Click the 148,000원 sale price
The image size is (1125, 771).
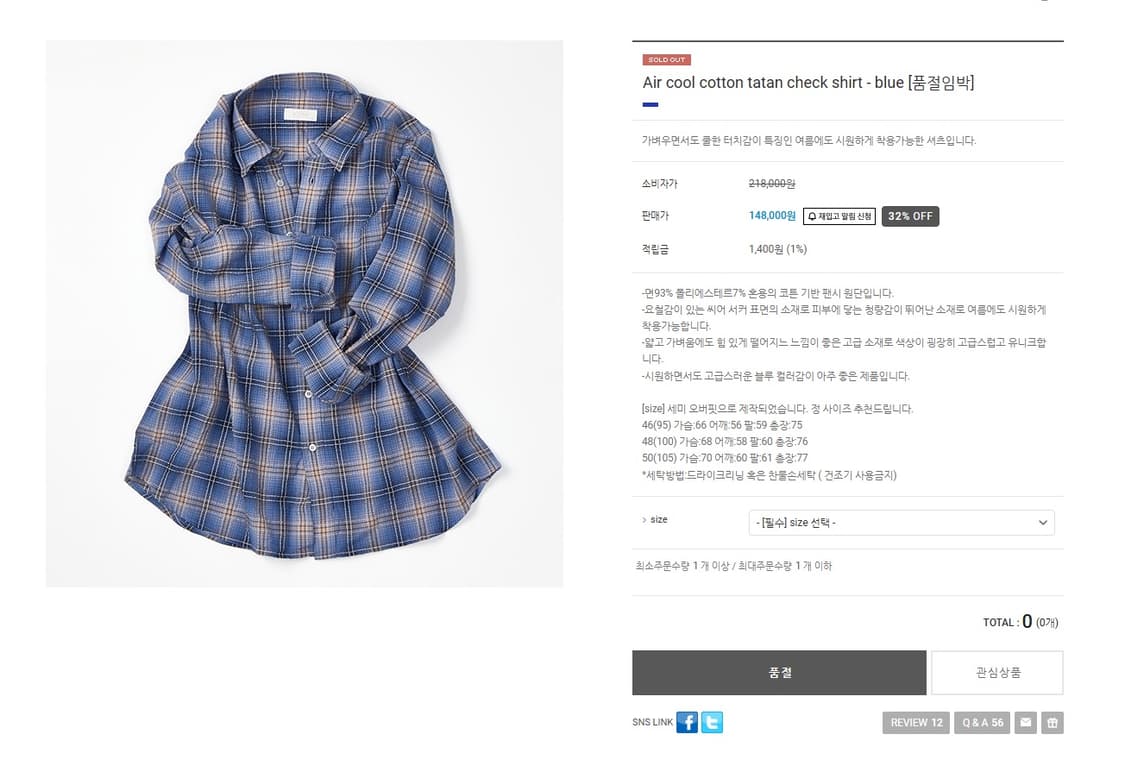coord(772,216)
